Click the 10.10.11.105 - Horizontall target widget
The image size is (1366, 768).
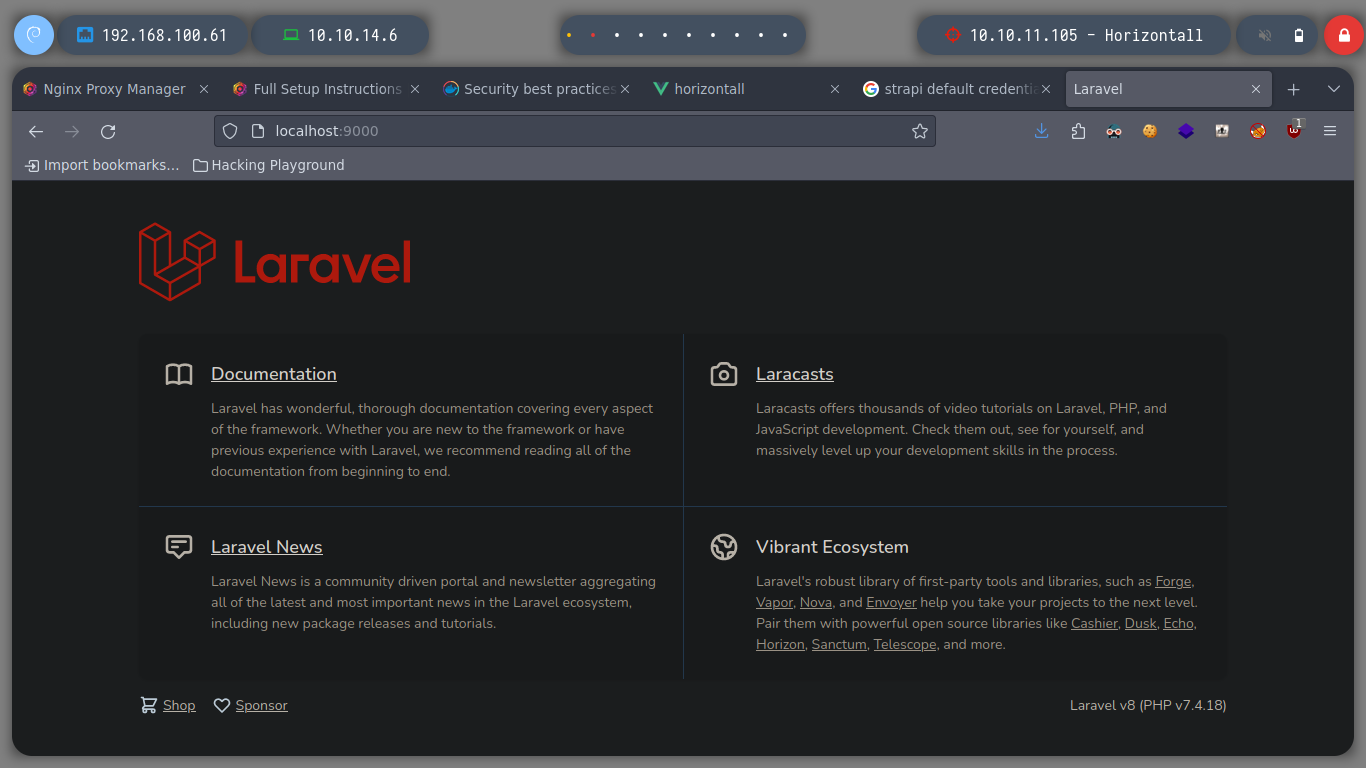pyautogui.click(x=1074, y=35)
